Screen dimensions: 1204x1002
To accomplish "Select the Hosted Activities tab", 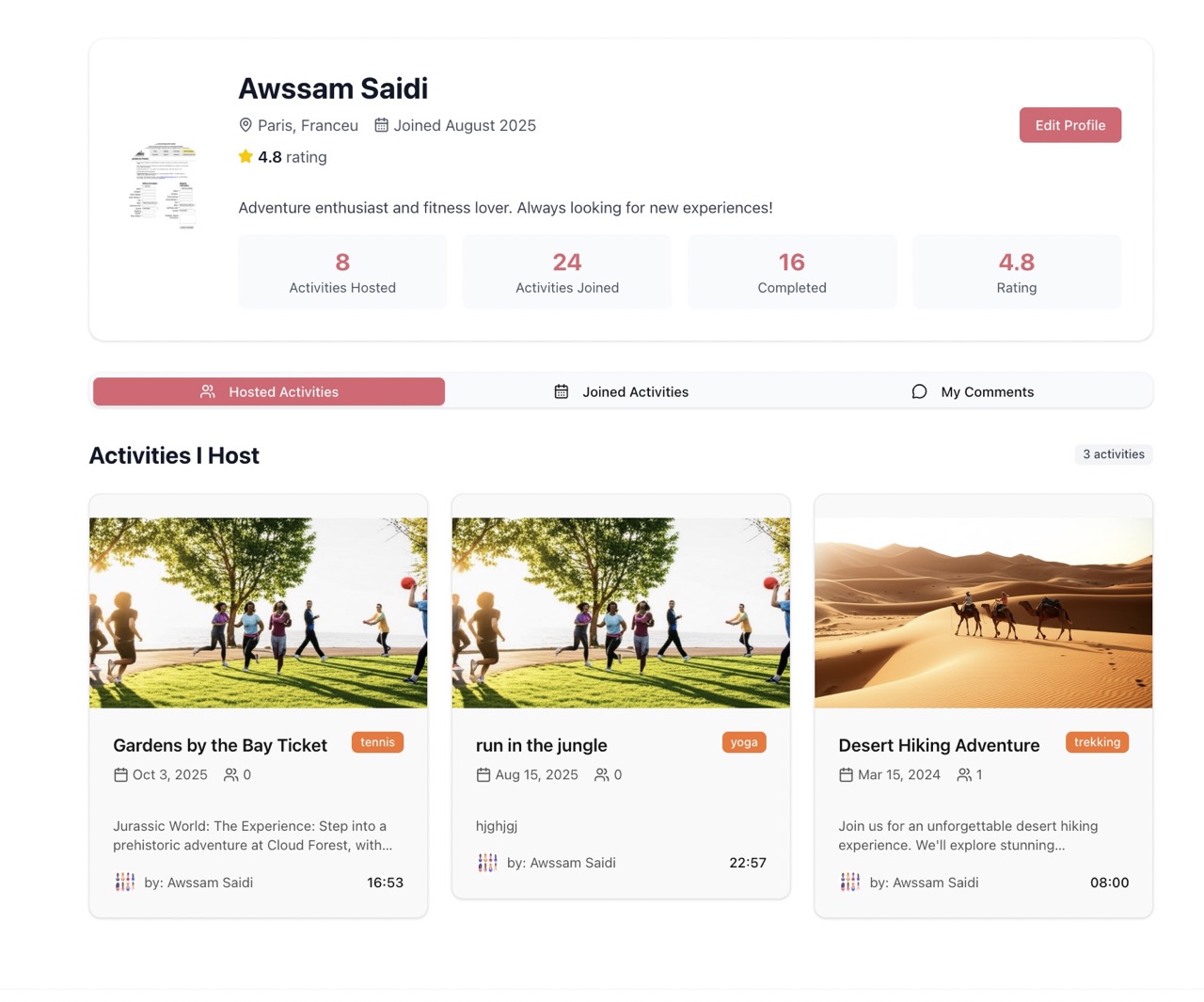I will click(269, 391).
